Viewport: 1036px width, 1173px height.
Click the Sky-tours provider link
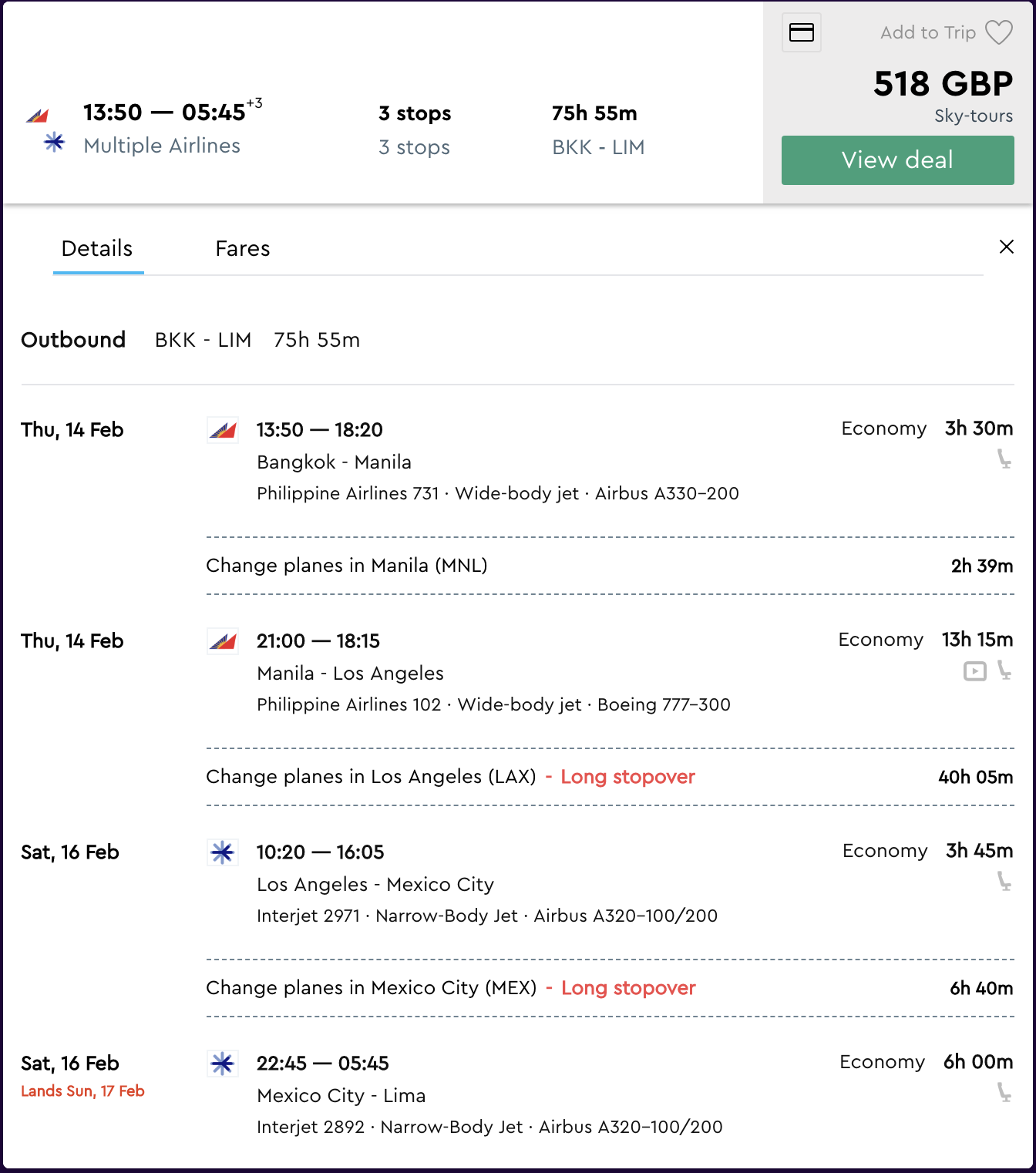973,116
